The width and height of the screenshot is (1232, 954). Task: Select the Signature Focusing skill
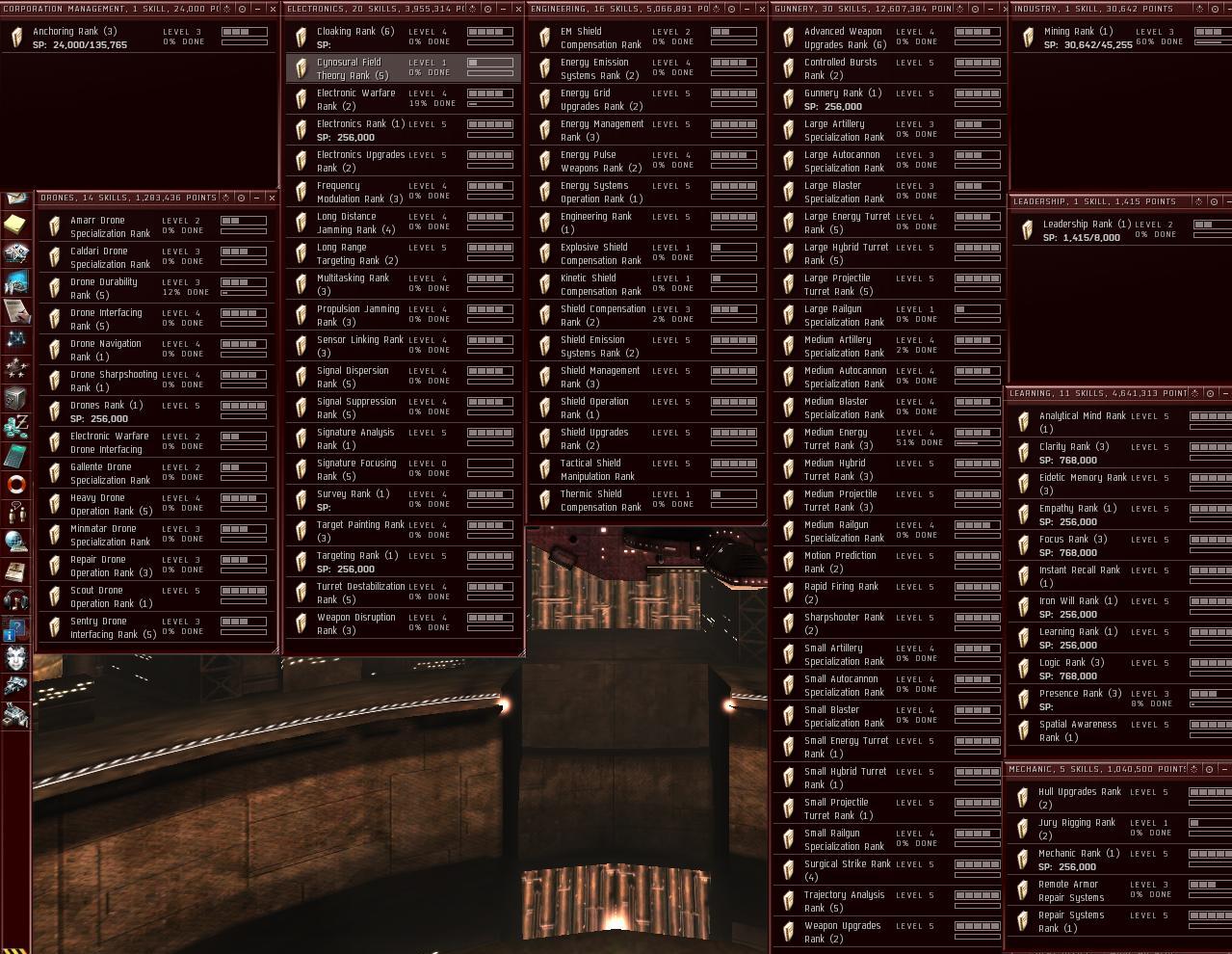click(x=404, y=469)
